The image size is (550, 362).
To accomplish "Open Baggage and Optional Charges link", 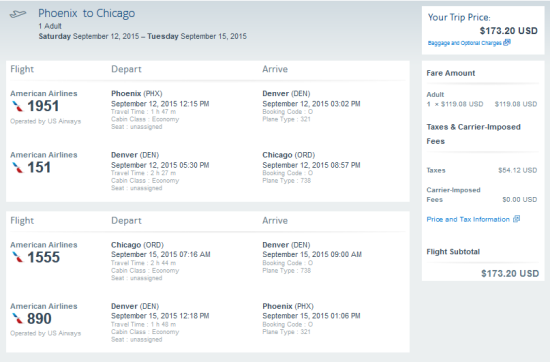I will point(464,43).
